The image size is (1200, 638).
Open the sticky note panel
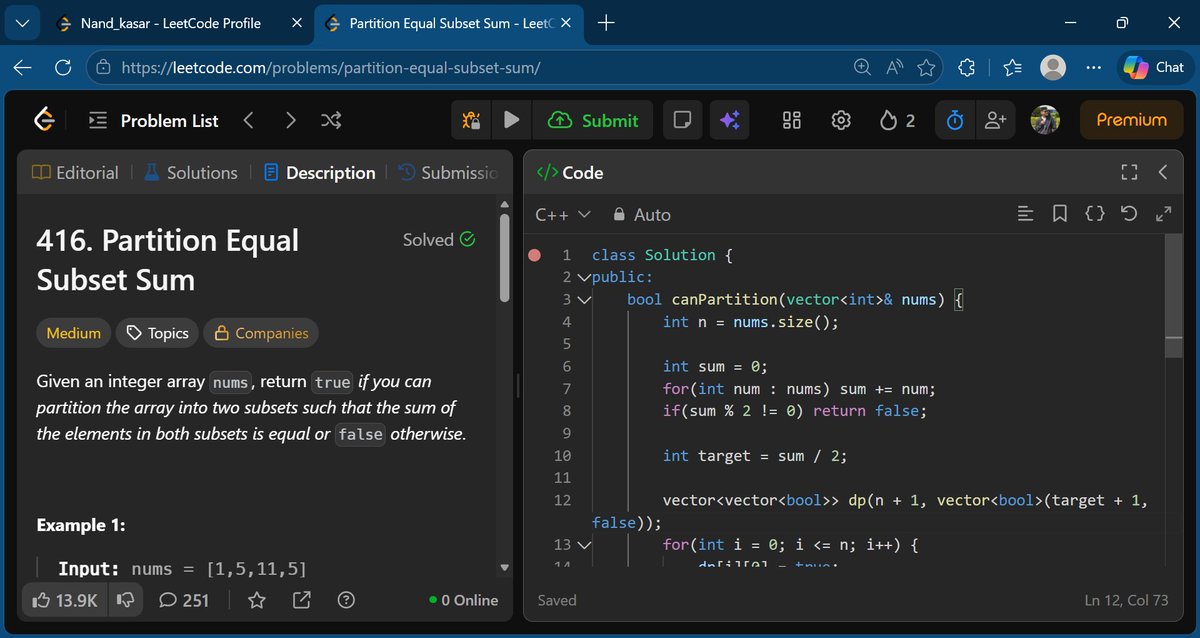coord(682,119)
